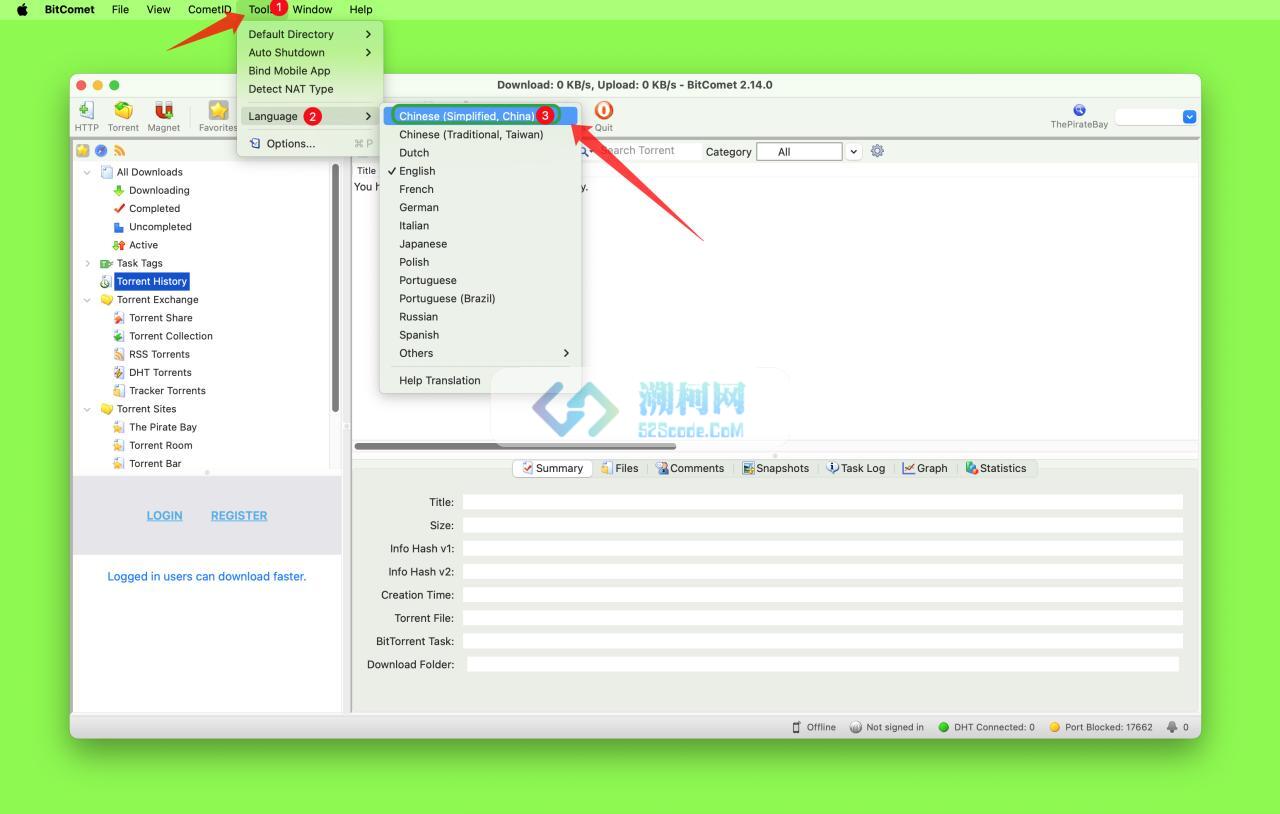Click the DHT Connected green indicator
Screen dimensions: 1280x814
[x=943, y=727]
